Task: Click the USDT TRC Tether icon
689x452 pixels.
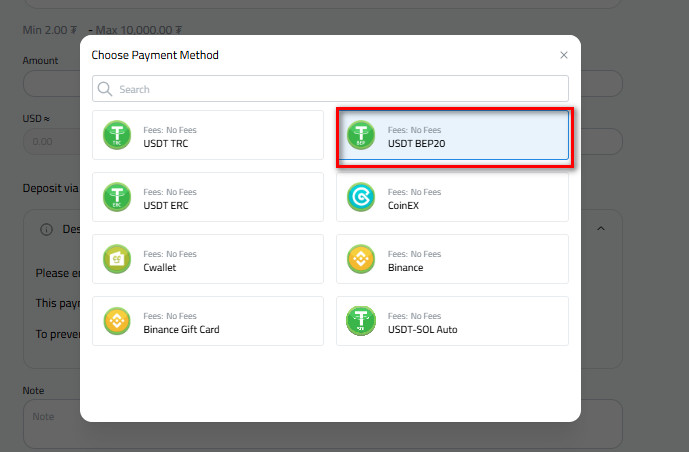Action: (x=117, y=135)
